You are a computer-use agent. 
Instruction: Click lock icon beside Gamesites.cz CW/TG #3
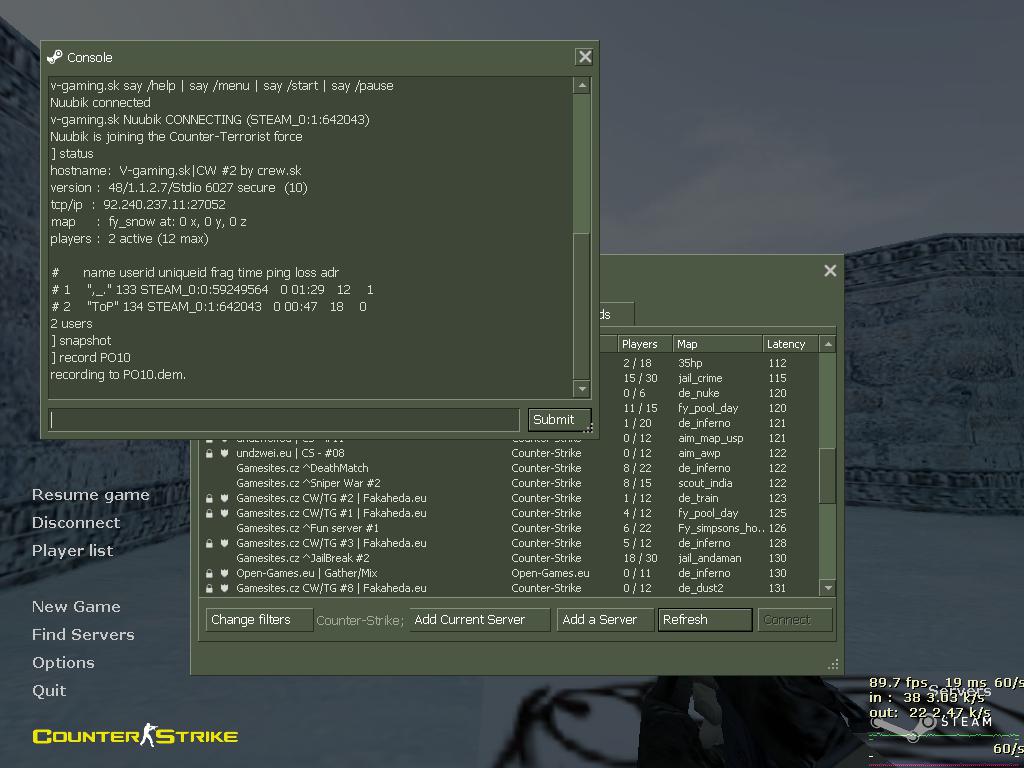click(210, 543)
